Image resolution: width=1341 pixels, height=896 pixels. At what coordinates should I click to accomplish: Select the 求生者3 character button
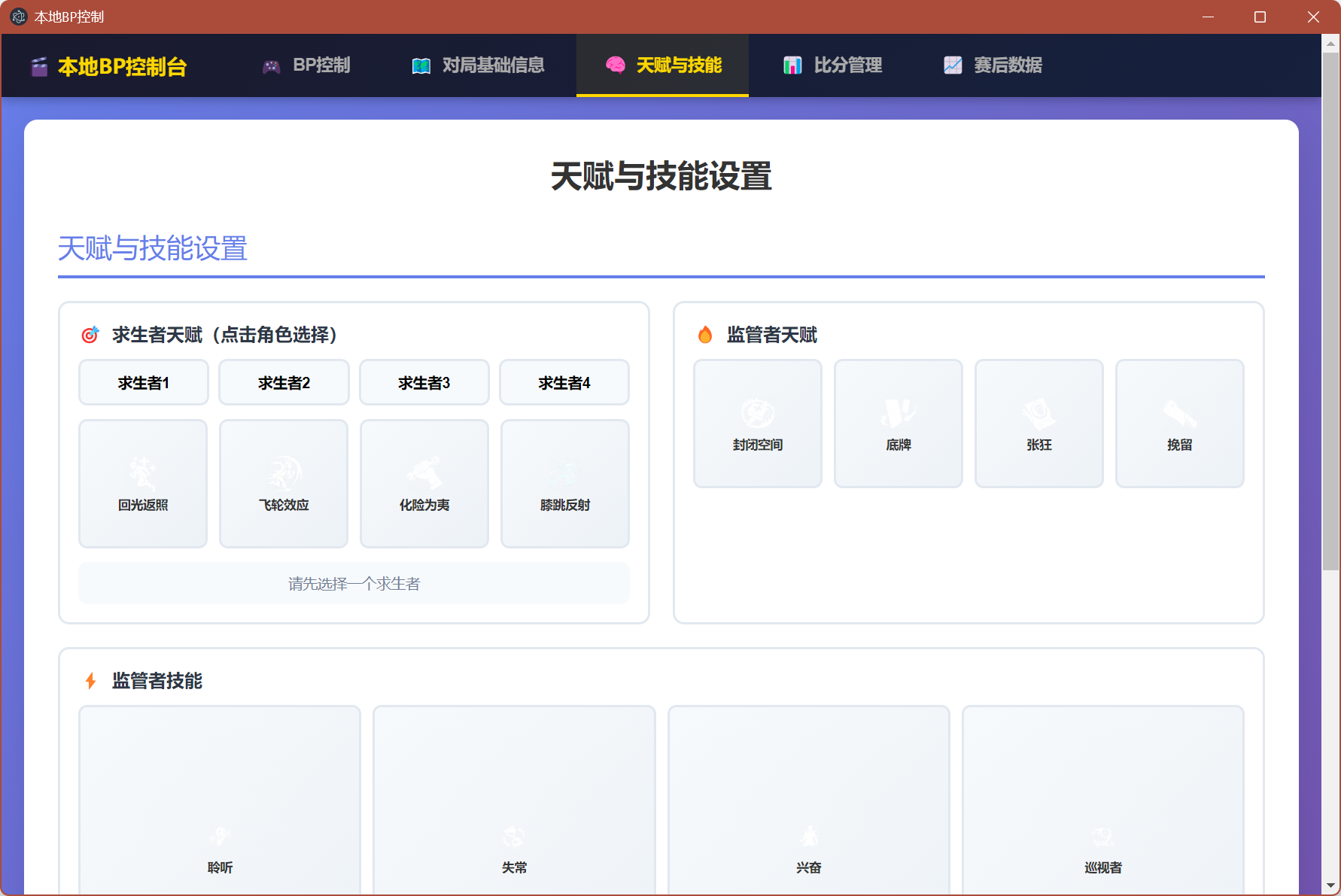424,382
